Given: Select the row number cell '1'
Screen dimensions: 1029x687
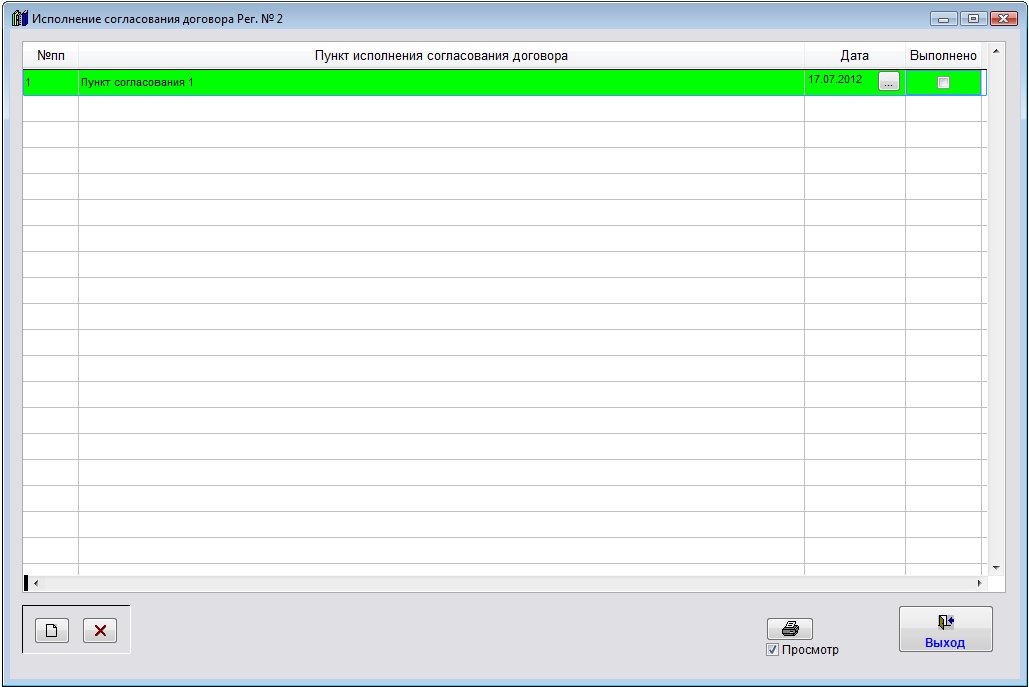Looking at the screenshot, I should point(51,82).
